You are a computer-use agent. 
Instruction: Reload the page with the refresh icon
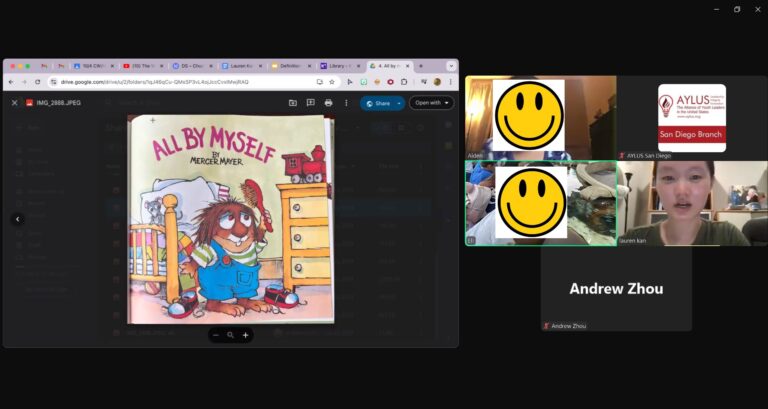[x=38, y=82]
